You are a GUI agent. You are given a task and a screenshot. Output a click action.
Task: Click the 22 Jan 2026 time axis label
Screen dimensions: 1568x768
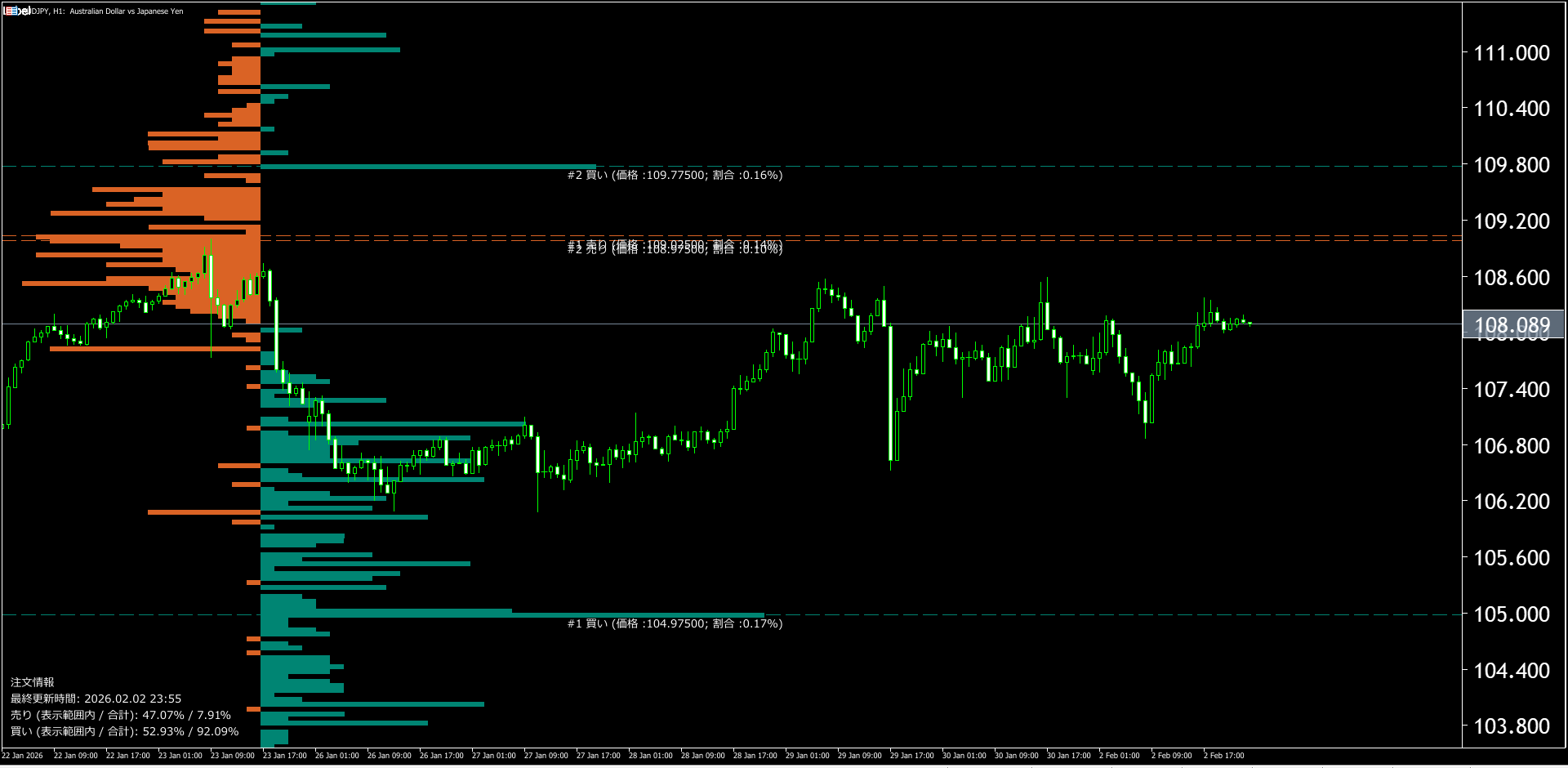pyautogui.click(x=23, y=756)
